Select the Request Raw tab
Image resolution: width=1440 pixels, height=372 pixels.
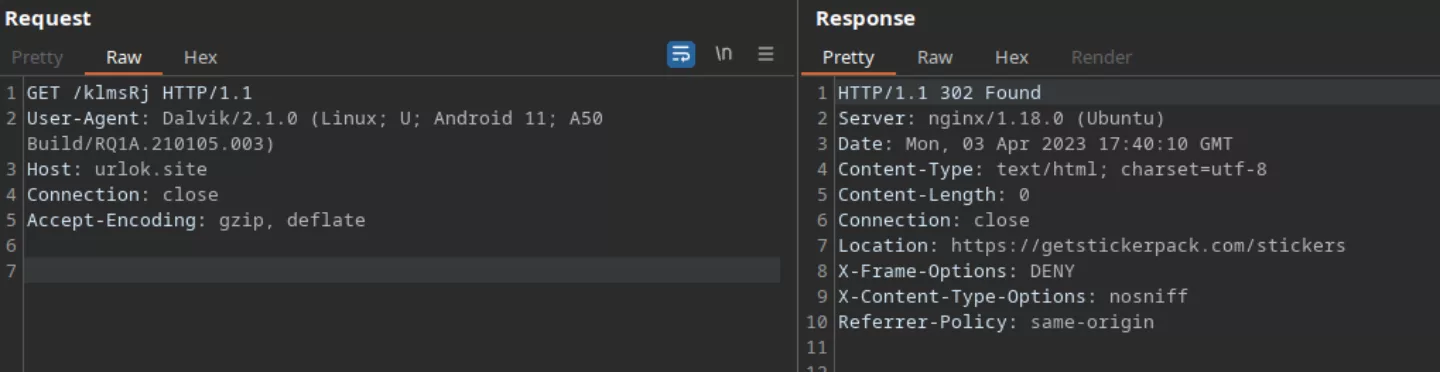124,57
